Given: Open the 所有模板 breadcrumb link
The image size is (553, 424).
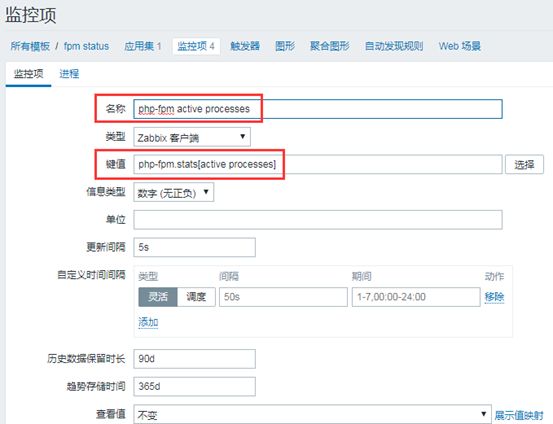Looking at the screenshot, I should [x=30, y=46].
